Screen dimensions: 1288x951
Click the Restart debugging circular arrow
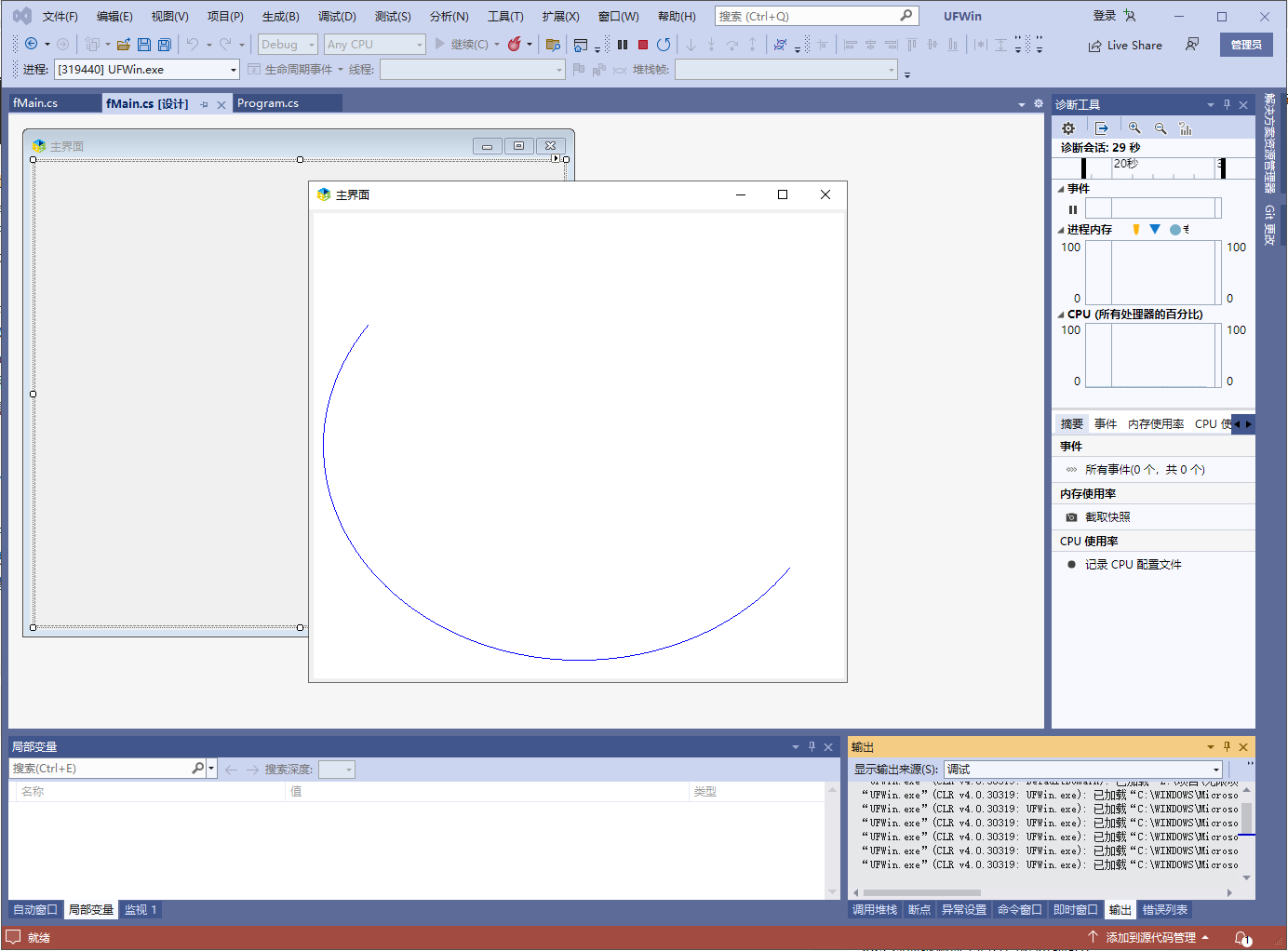[664, 44]
